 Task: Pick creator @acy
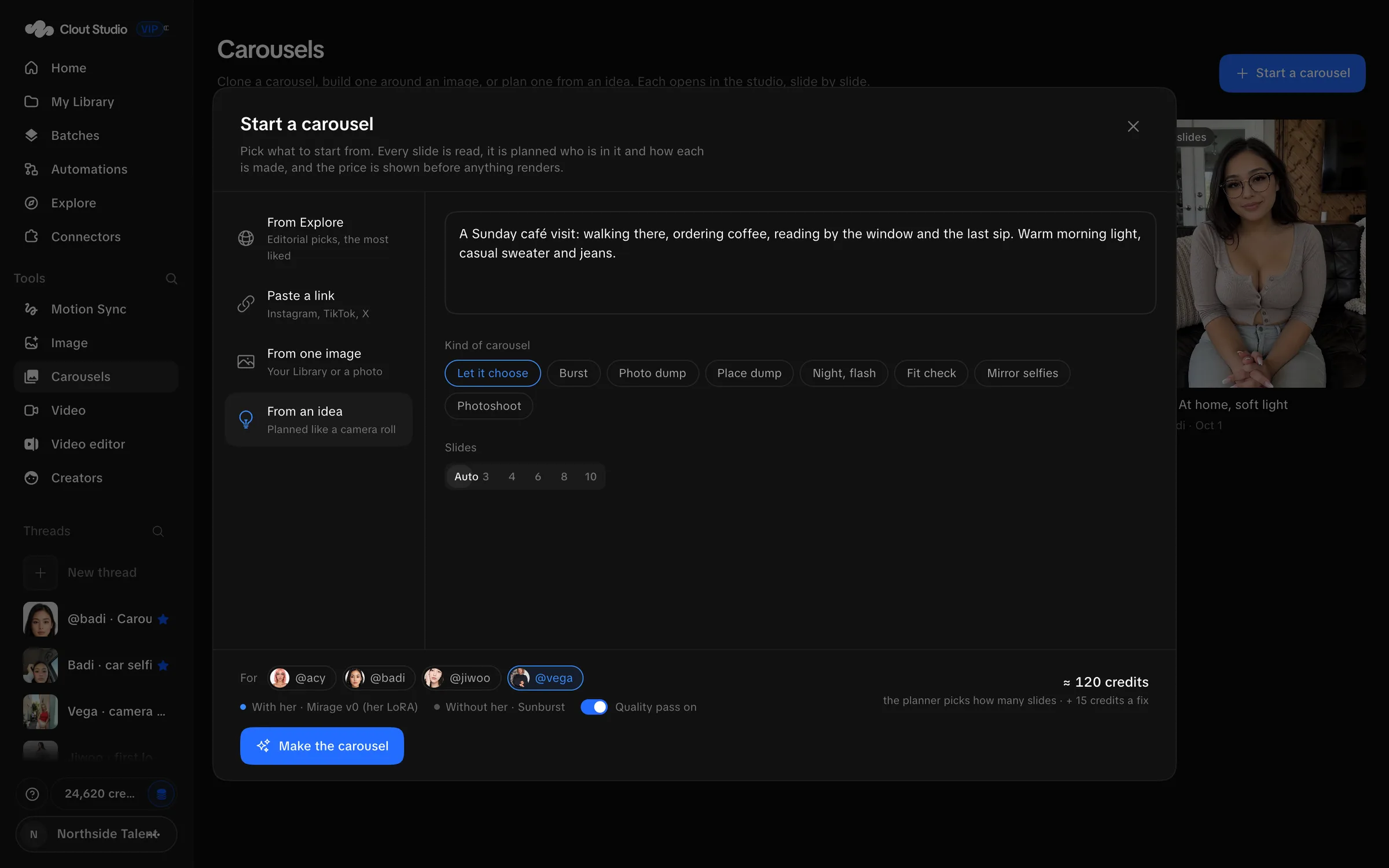pos(302,678)
